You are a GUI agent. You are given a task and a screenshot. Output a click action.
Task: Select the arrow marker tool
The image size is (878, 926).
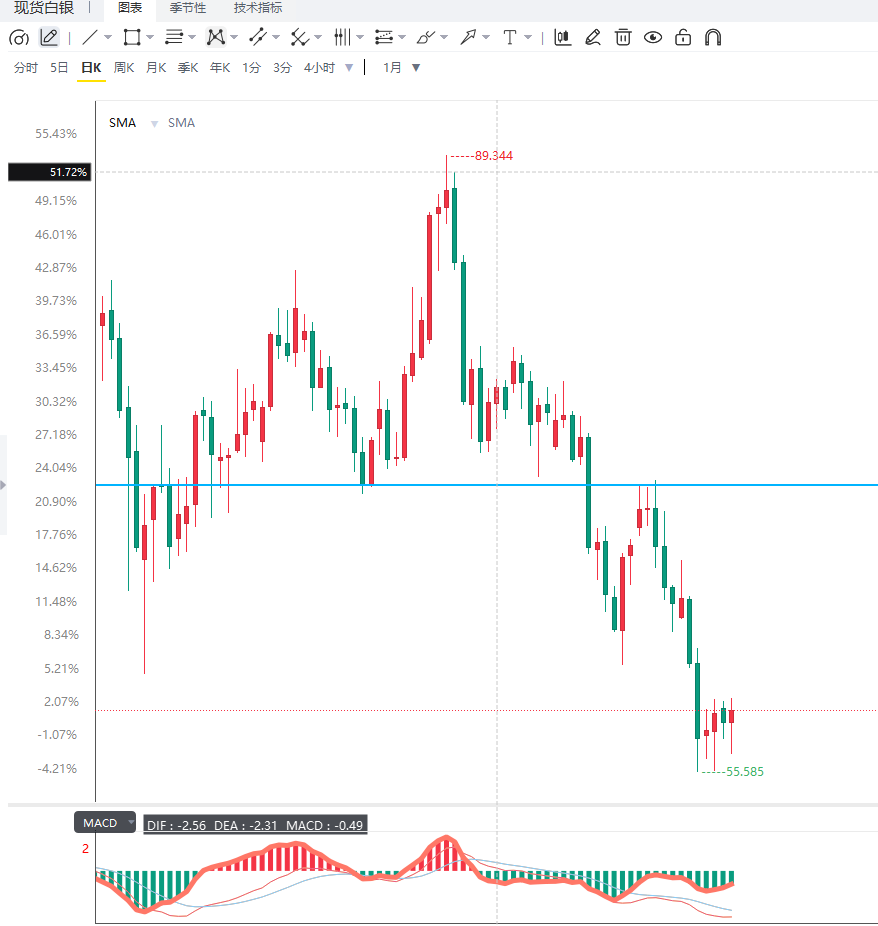tap(468, 38)
